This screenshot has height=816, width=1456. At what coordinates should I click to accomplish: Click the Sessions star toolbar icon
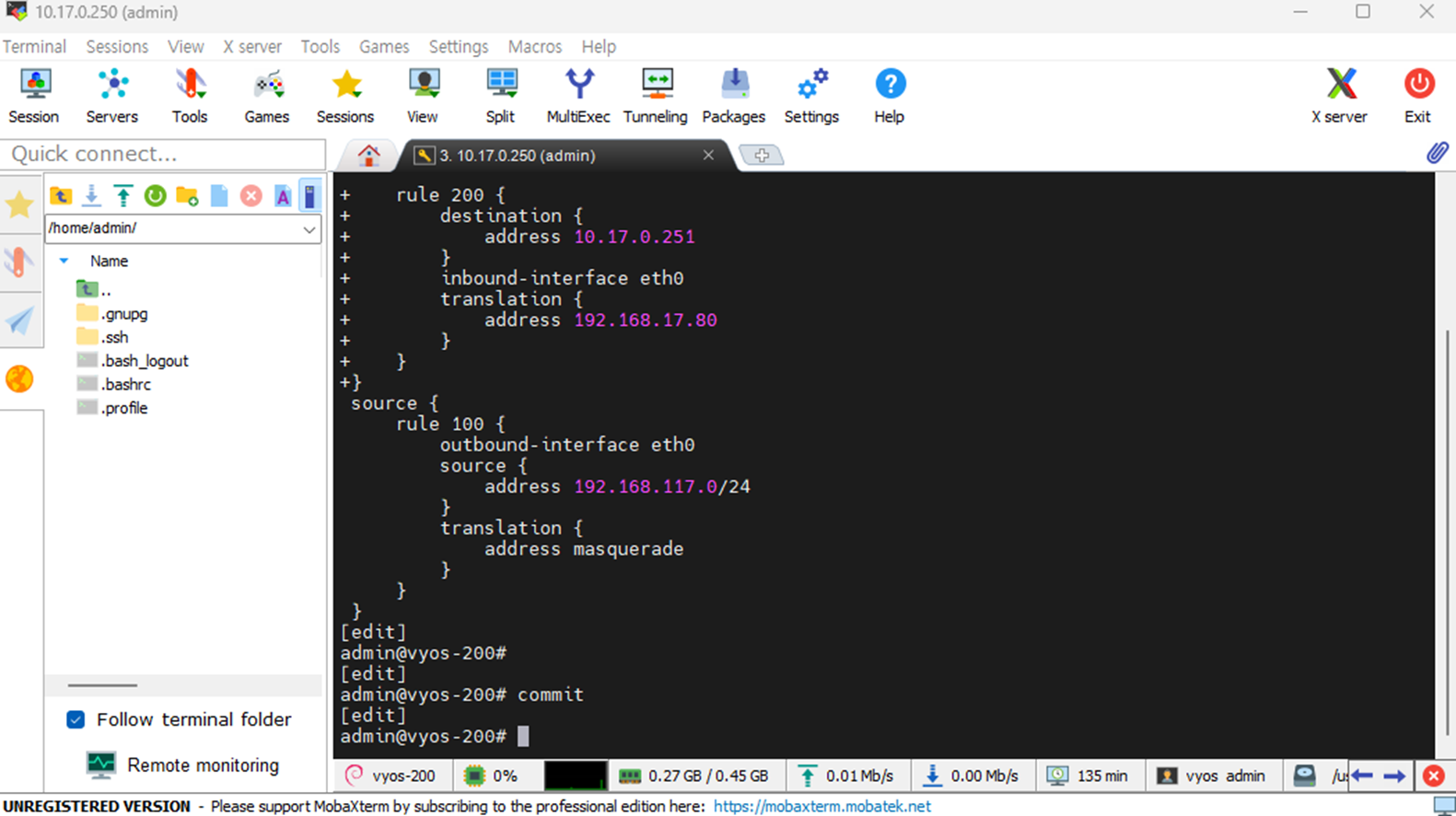click(345, 96)
